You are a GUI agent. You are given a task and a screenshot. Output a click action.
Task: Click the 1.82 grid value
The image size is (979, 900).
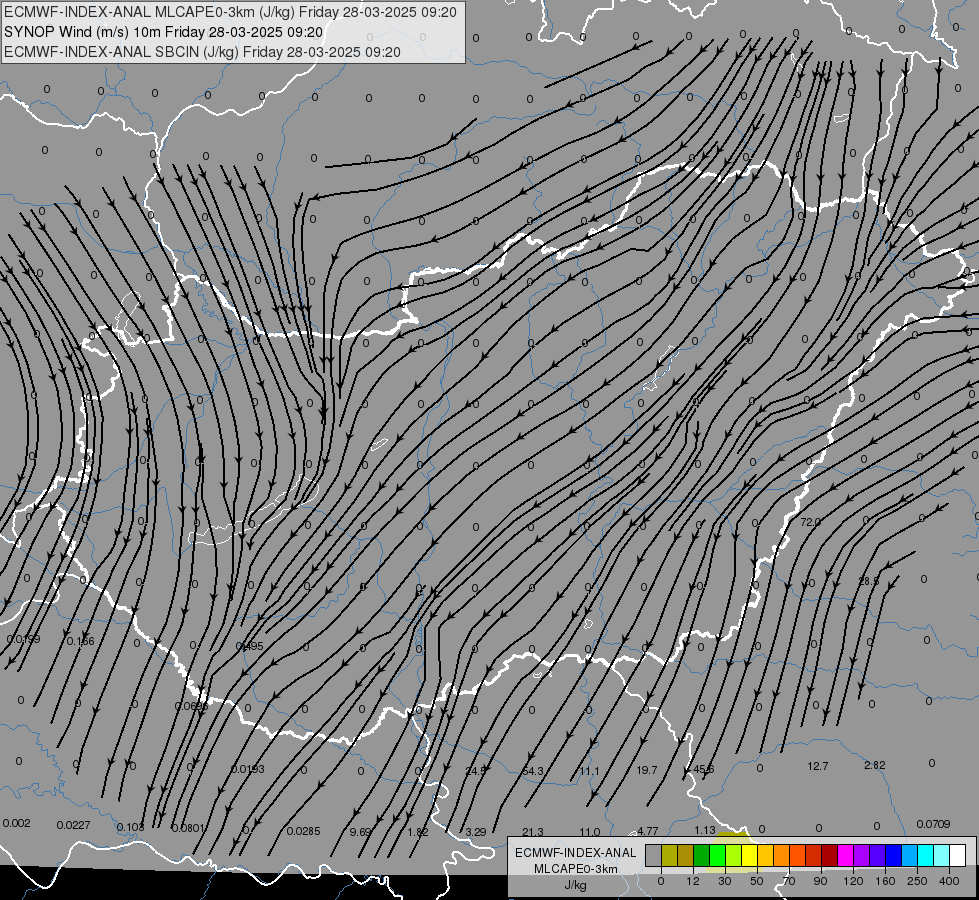coord(418,832)
